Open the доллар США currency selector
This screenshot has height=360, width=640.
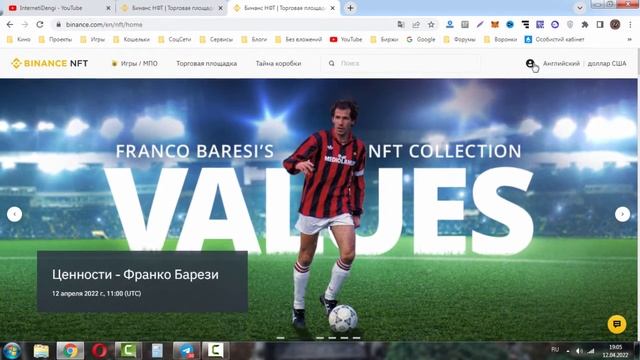[x=607, y=63]
